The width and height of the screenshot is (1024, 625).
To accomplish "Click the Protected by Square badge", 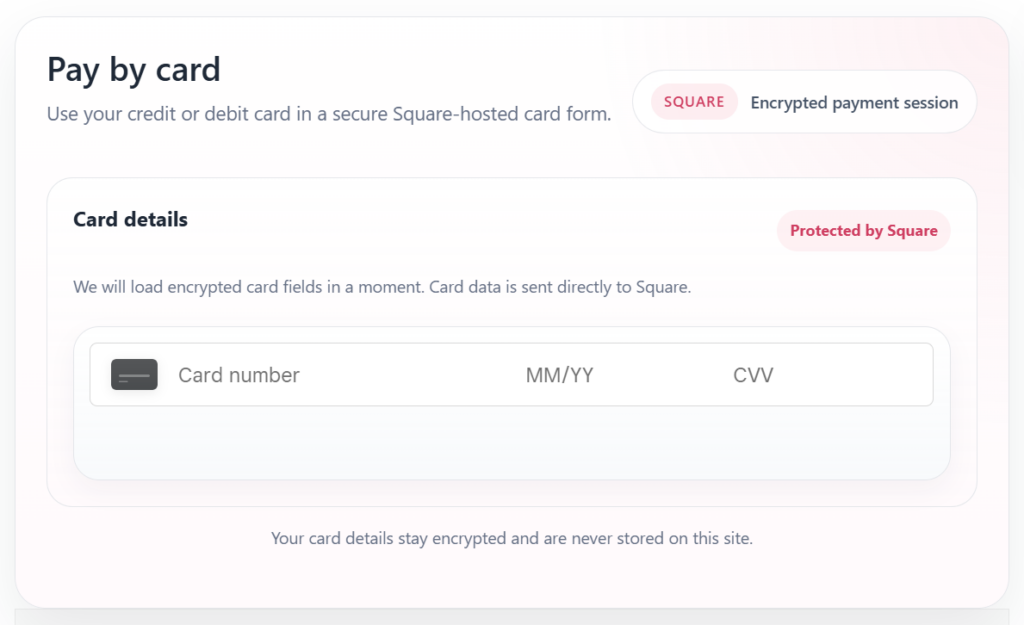I will (x=863, y=231).
